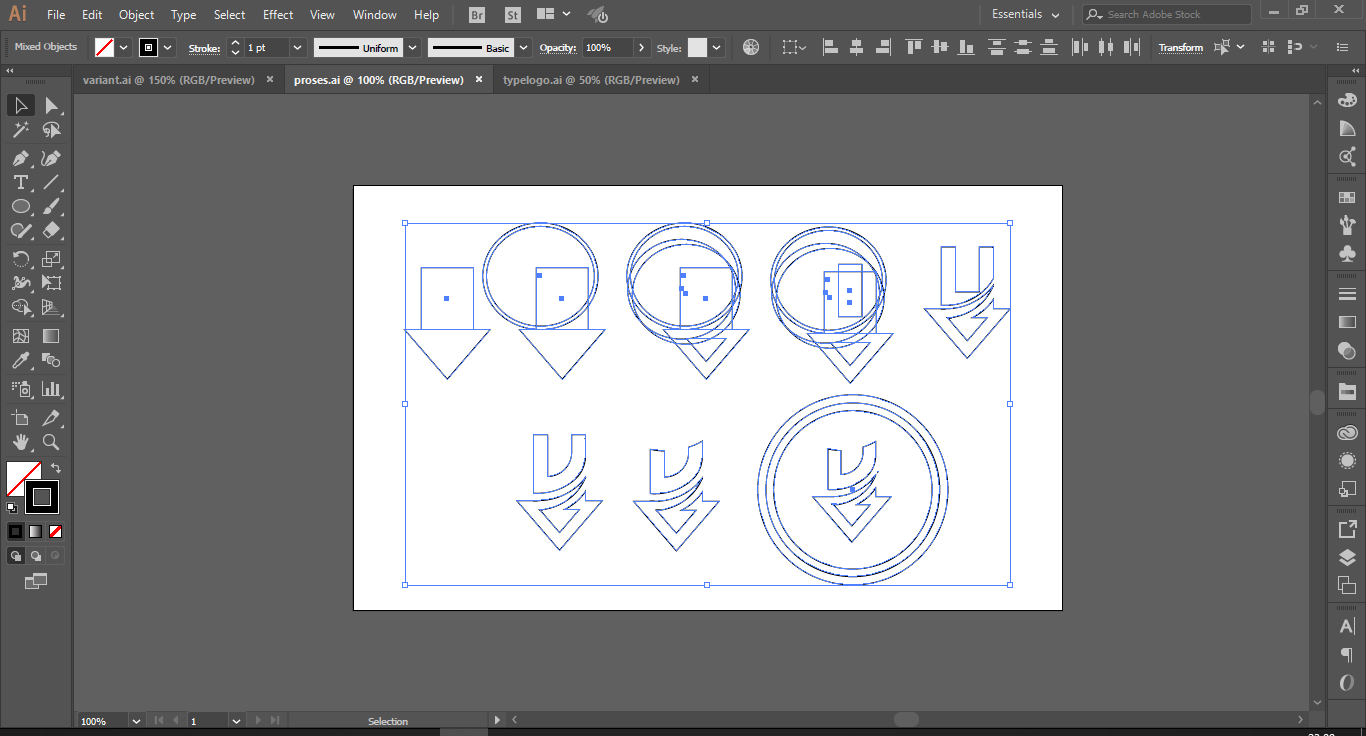Viewport: 1366px width, 736px height.
Task: Set color mode on fill/stroke
Action: (x=16, y=531)
